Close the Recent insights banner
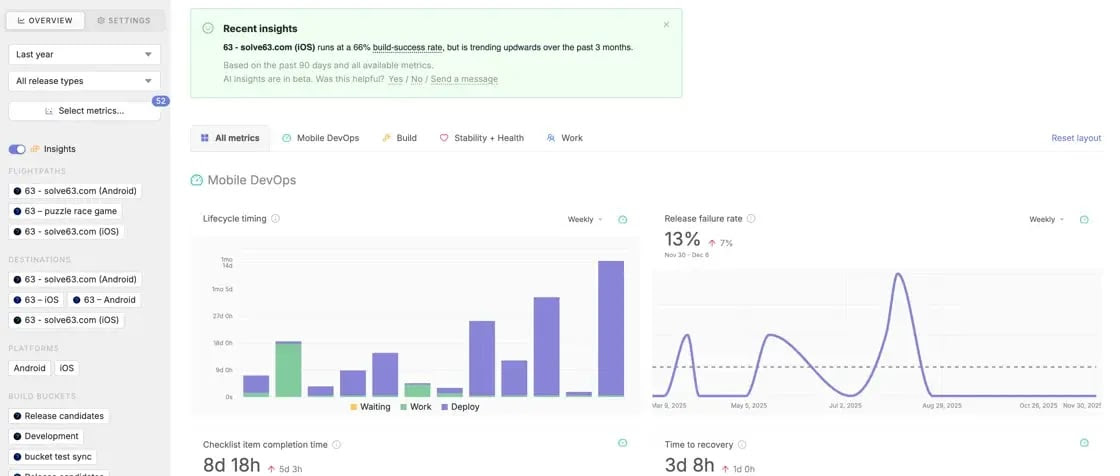This screenshot has width=1120, height=476. (x=666, y=24)
